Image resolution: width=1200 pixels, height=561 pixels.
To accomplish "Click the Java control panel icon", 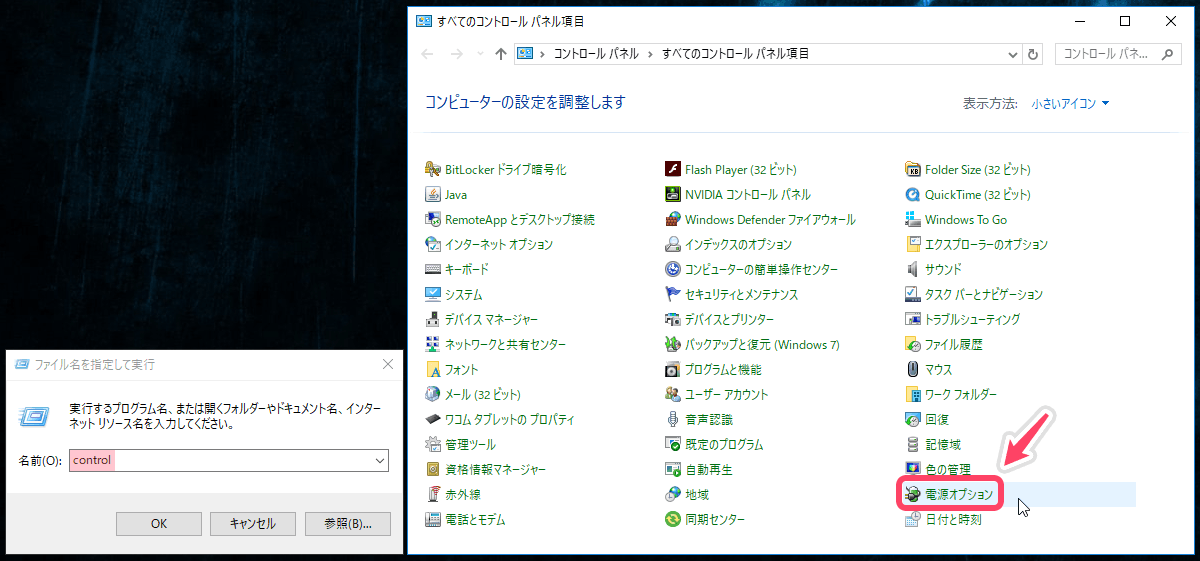I will (433, 195).
